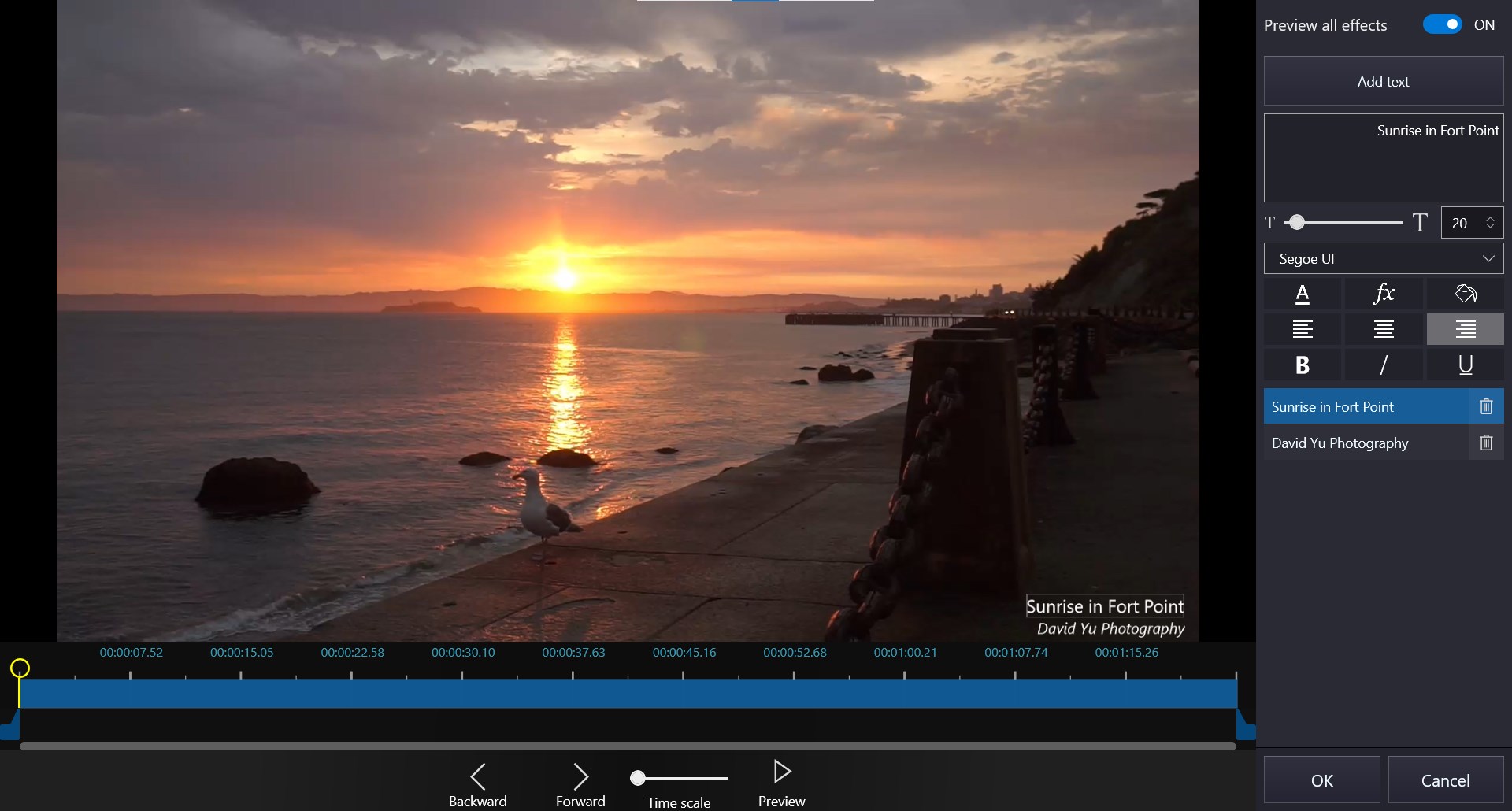Screen dimensions: 1512x811
Task: Open the text effects (fx) panel
Action: 1384,294
